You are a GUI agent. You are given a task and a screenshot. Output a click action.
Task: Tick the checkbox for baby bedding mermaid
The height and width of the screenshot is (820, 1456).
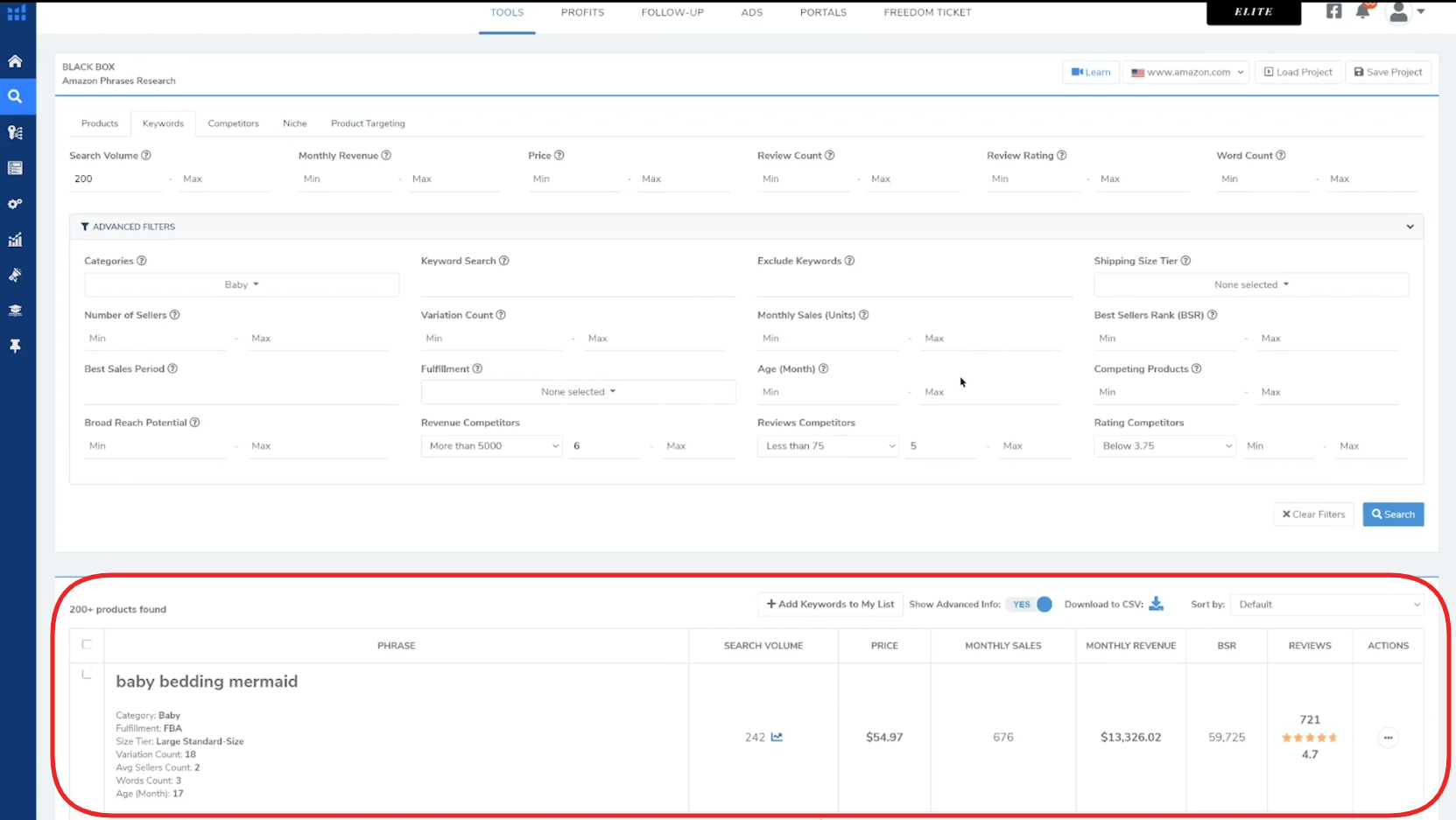(x=87, y=674)
